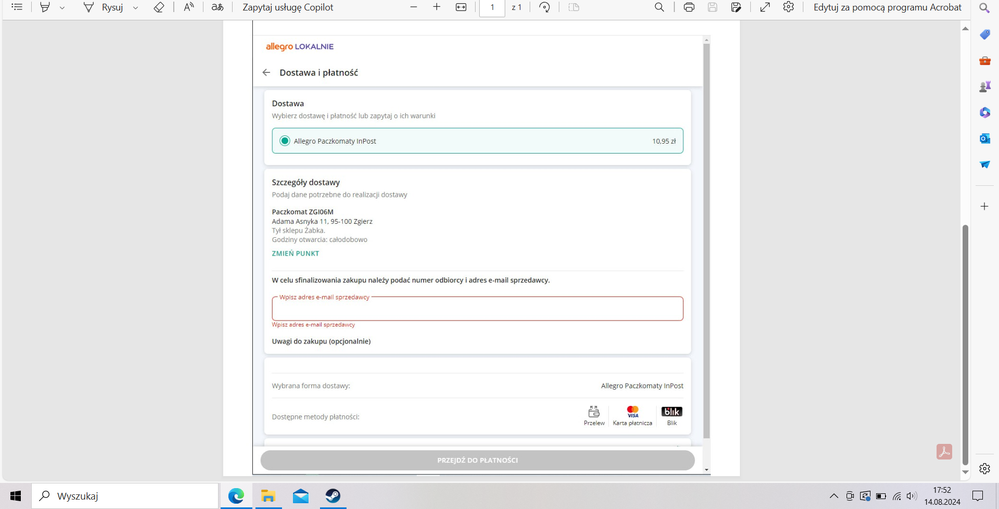The width and height of the screenshot is (999, 509).
Task: Open the notification center icon
Action: 977,496
